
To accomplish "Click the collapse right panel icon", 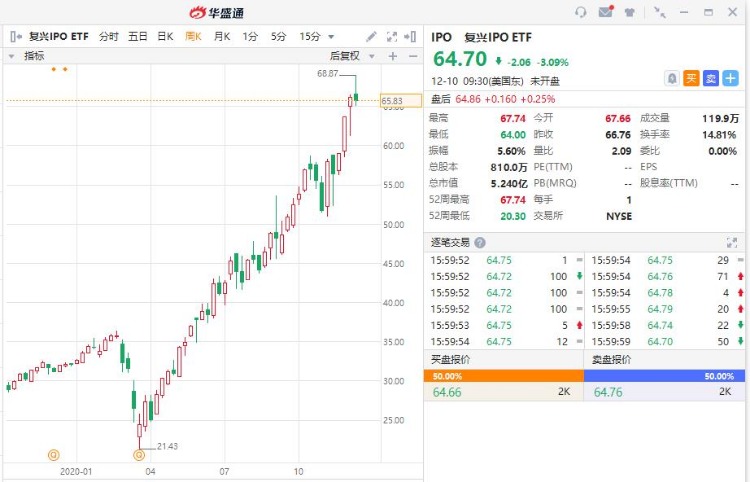I will [410, 36].
